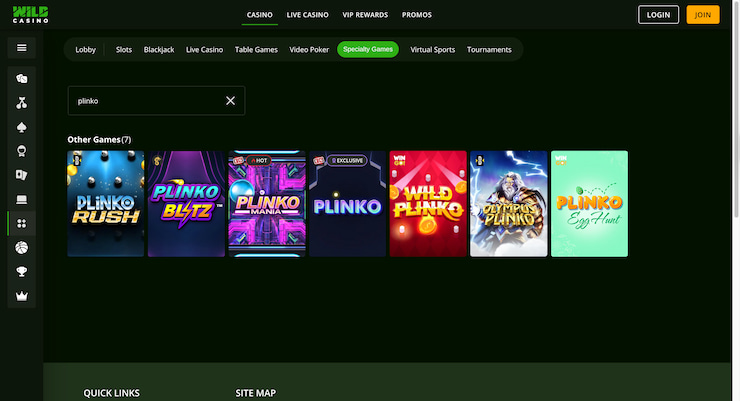Select the cherries slots icon in the sidebar
Screen dimensions: 740x401
(x=21, y=103)
